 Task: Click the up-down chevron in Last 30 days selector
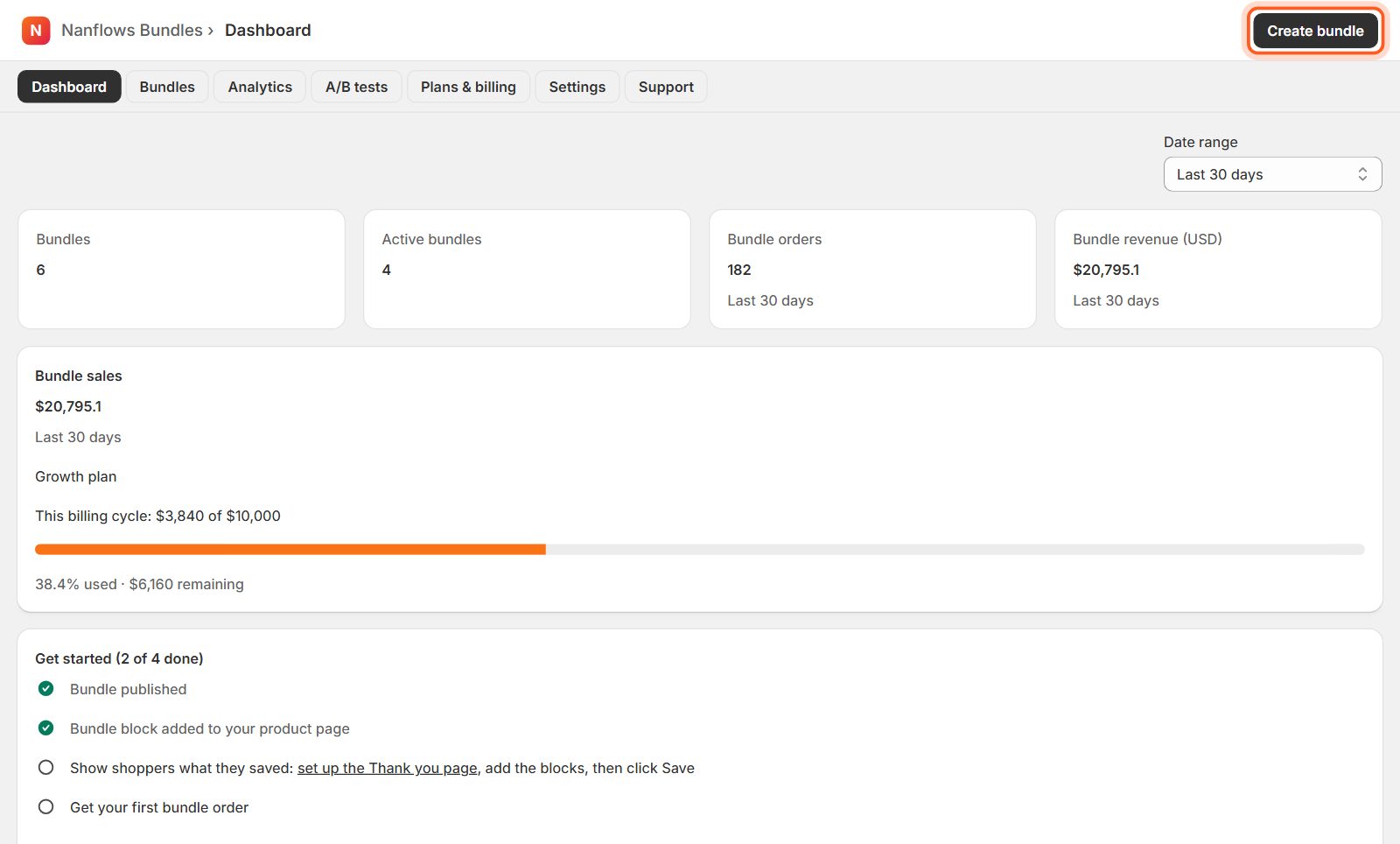tap(1362, 174)
